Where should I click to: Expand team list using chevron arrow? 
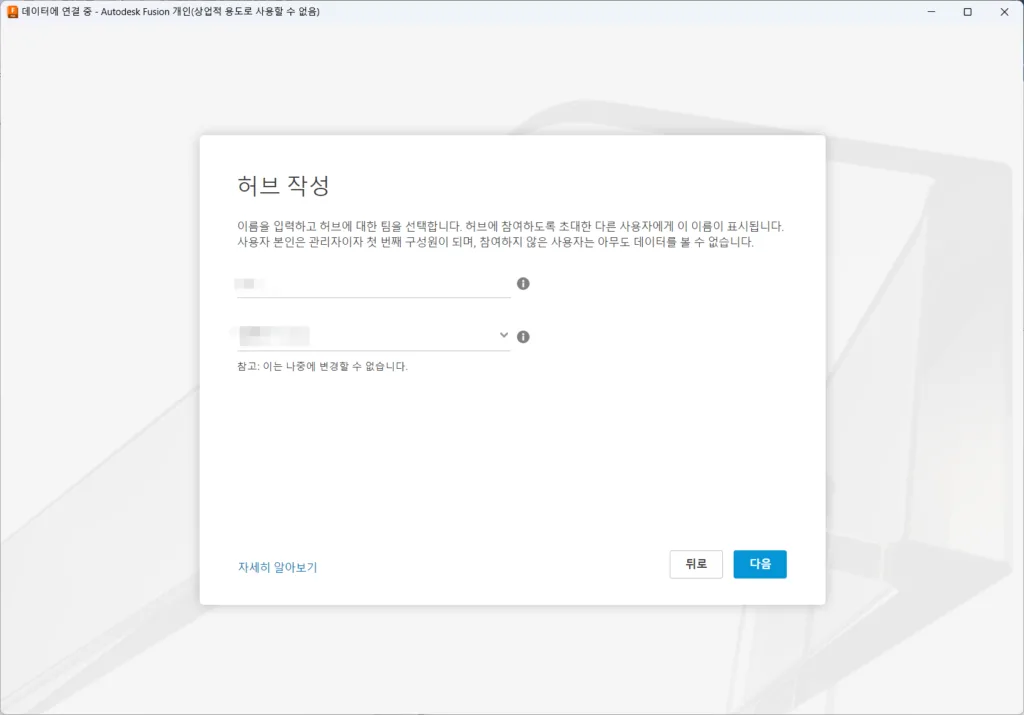coord(504,335)
